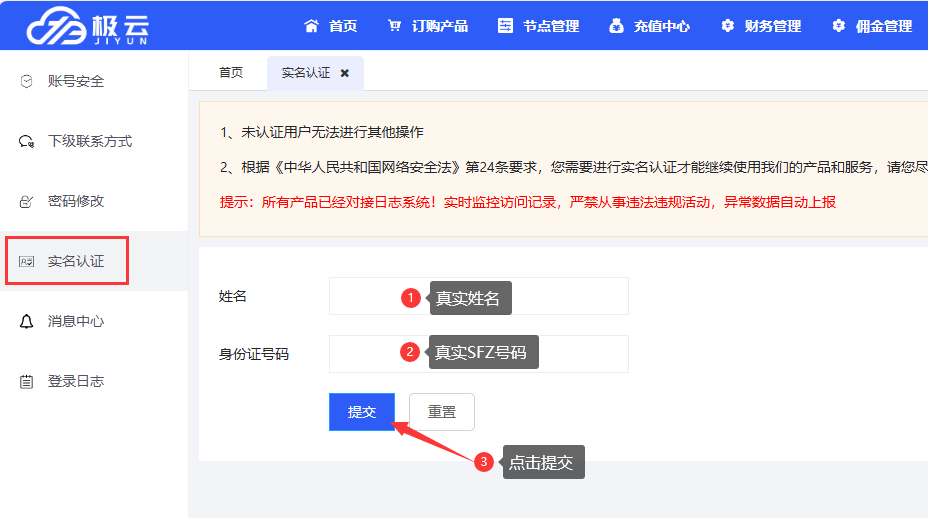Open 订购产品 in the top menu
928x518 pixels.
pos(440,26)
